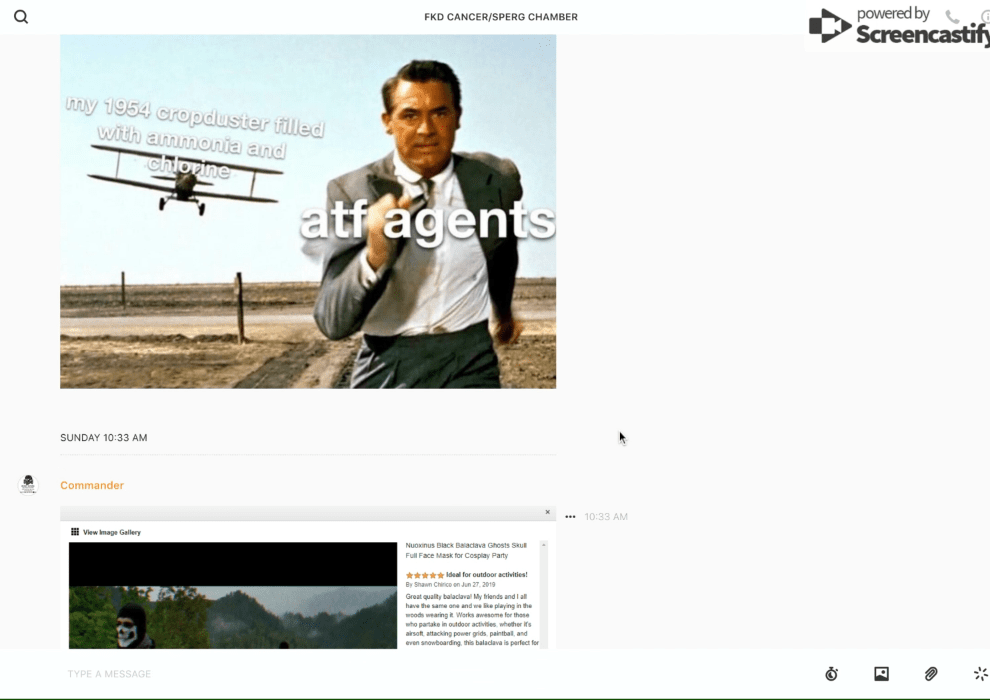Viewport: 990px width, 700px height.
Task: Click the review scrollbar's up arrow
Action: [x=544, y=546]
